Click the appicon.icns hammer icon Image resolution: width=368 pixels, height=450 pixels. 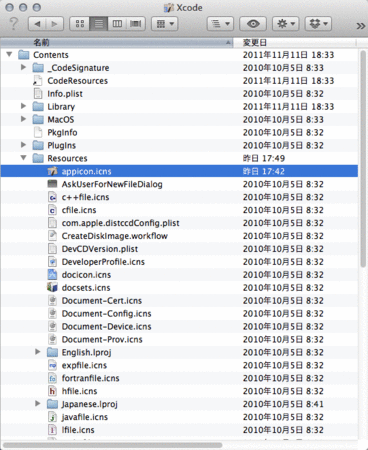(x=52, y=171)
